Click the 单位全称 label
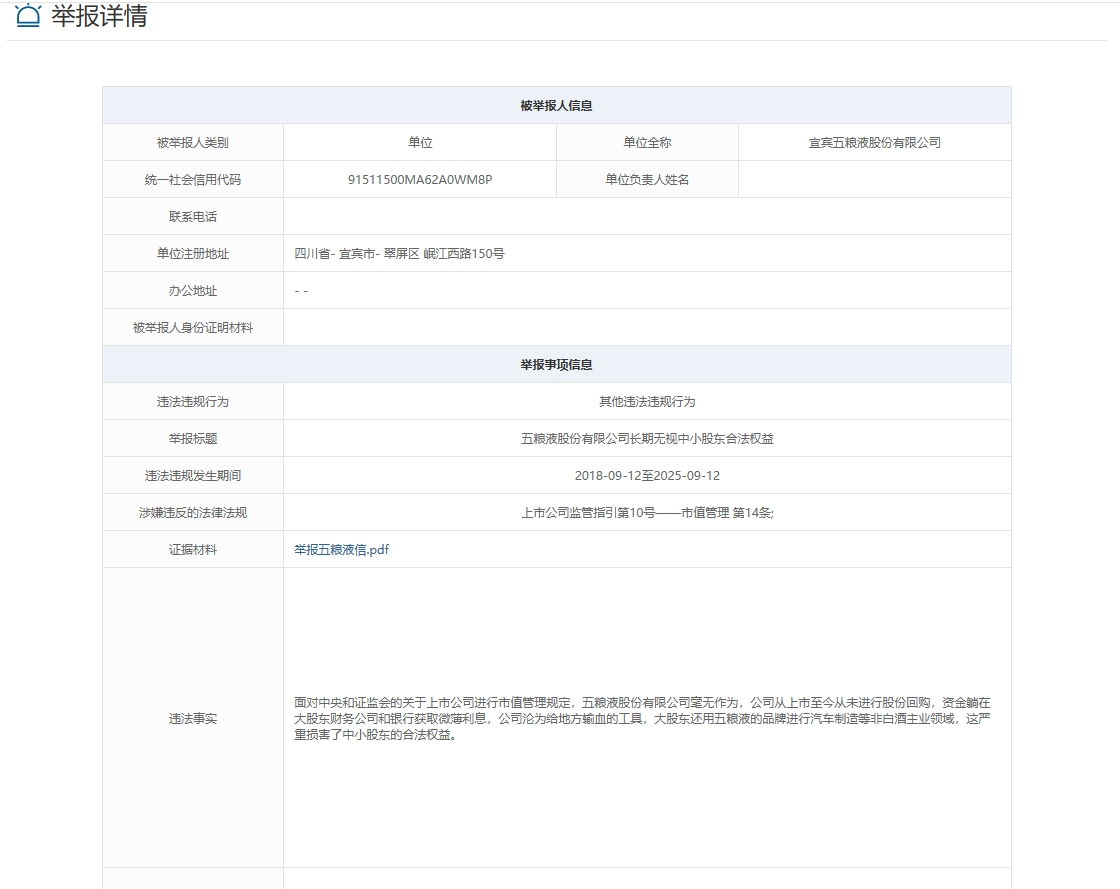 click(647, 142)
